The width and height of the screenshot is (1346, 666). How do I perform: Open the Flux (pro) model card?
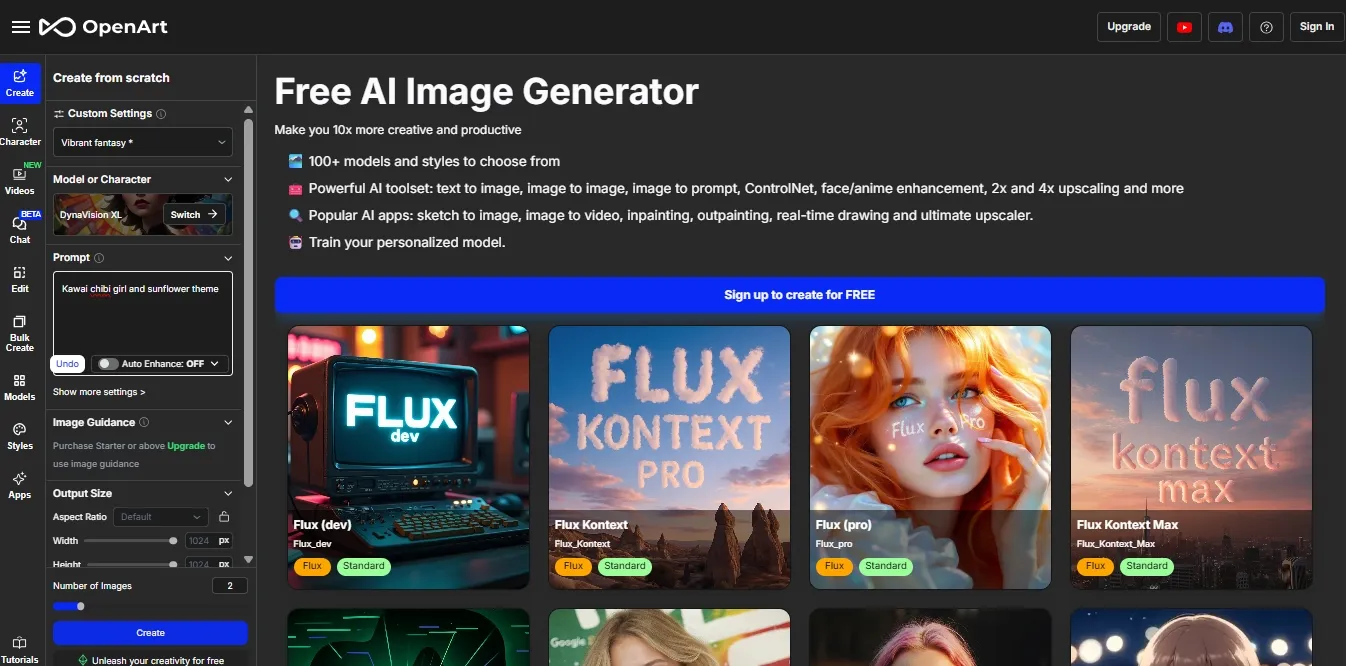click(930, 457)
